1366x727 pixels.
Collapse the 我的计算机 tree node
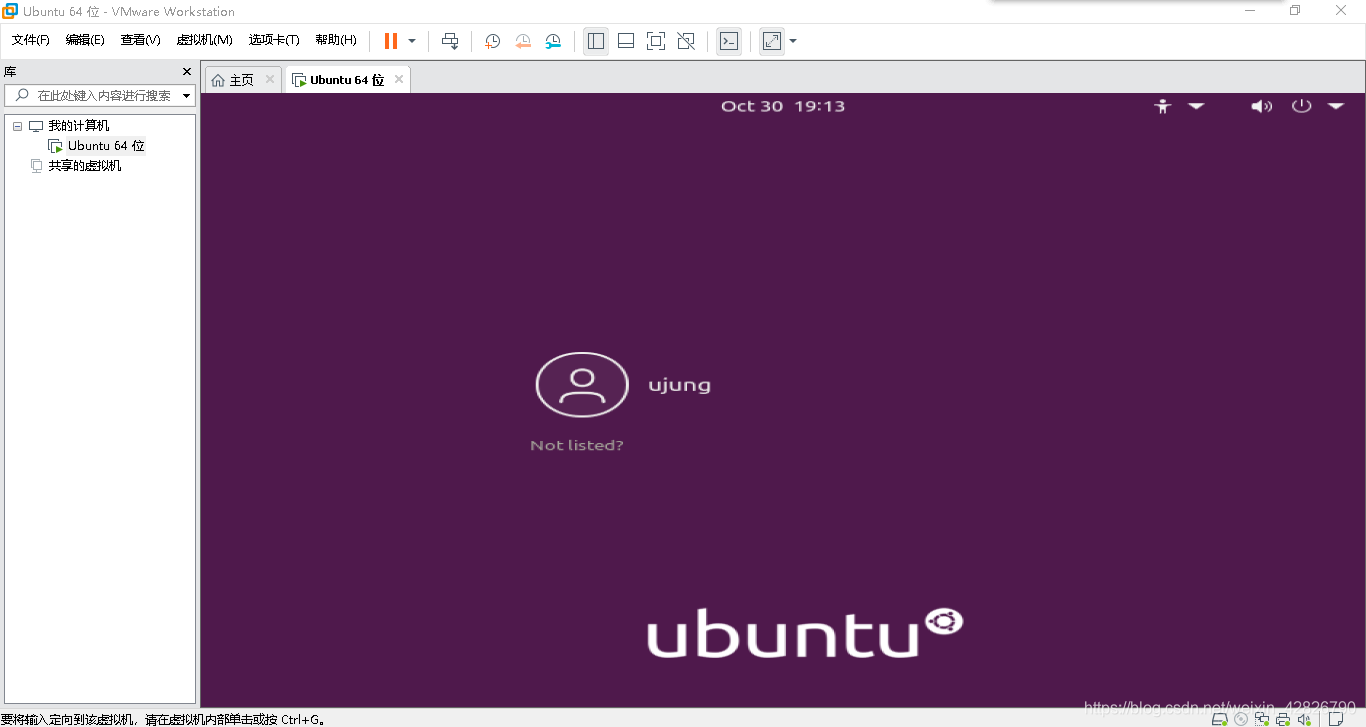click(17, 126)
